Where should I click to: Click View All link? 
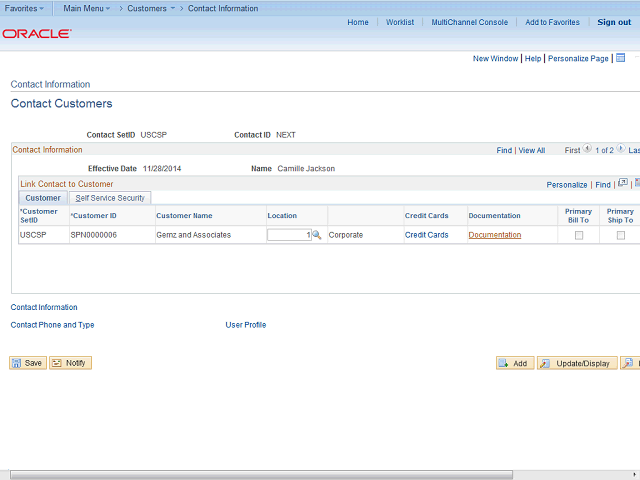(x=532, y=151)
